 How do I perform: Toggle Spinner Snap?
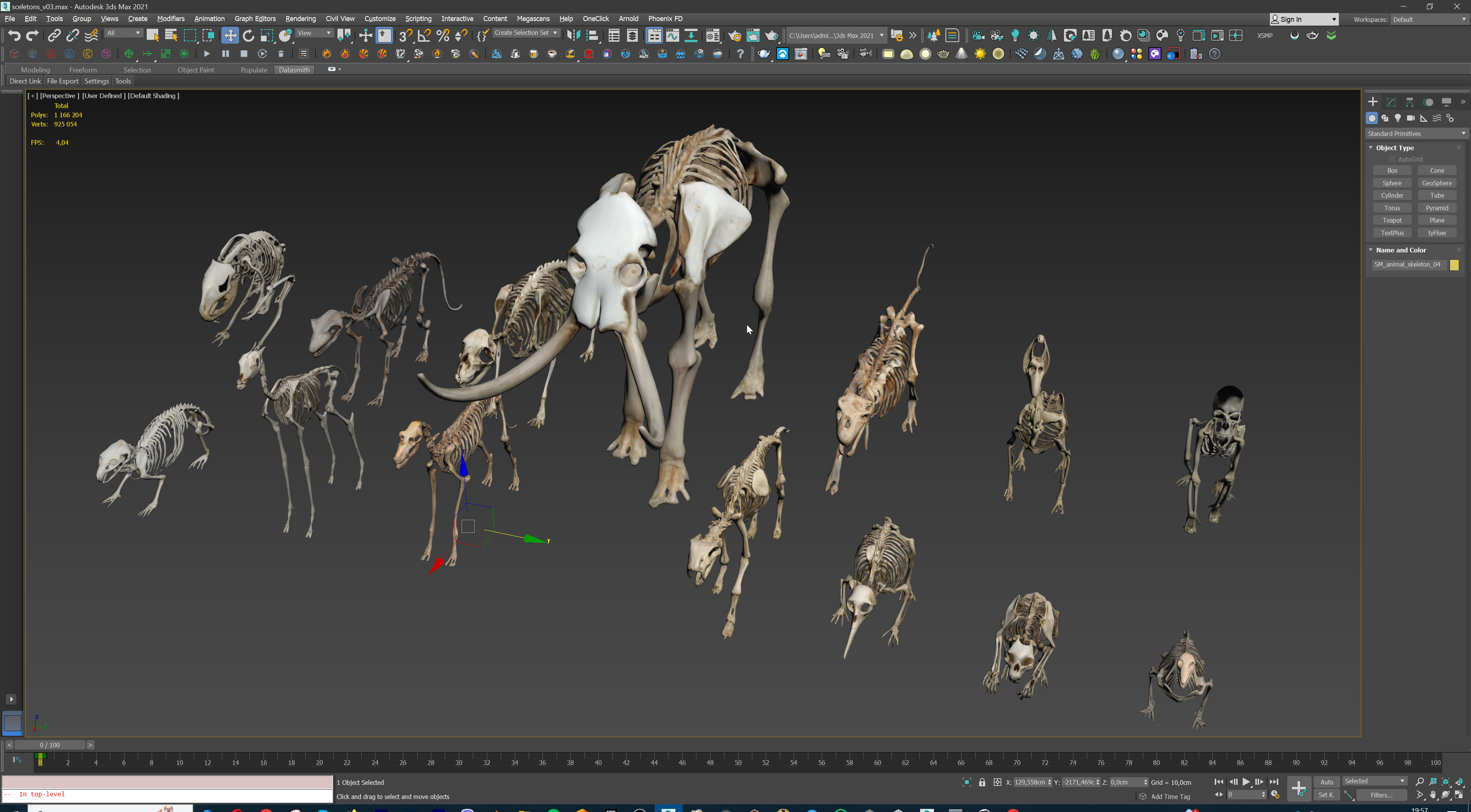pyautogui.click(x=461, y=35)
